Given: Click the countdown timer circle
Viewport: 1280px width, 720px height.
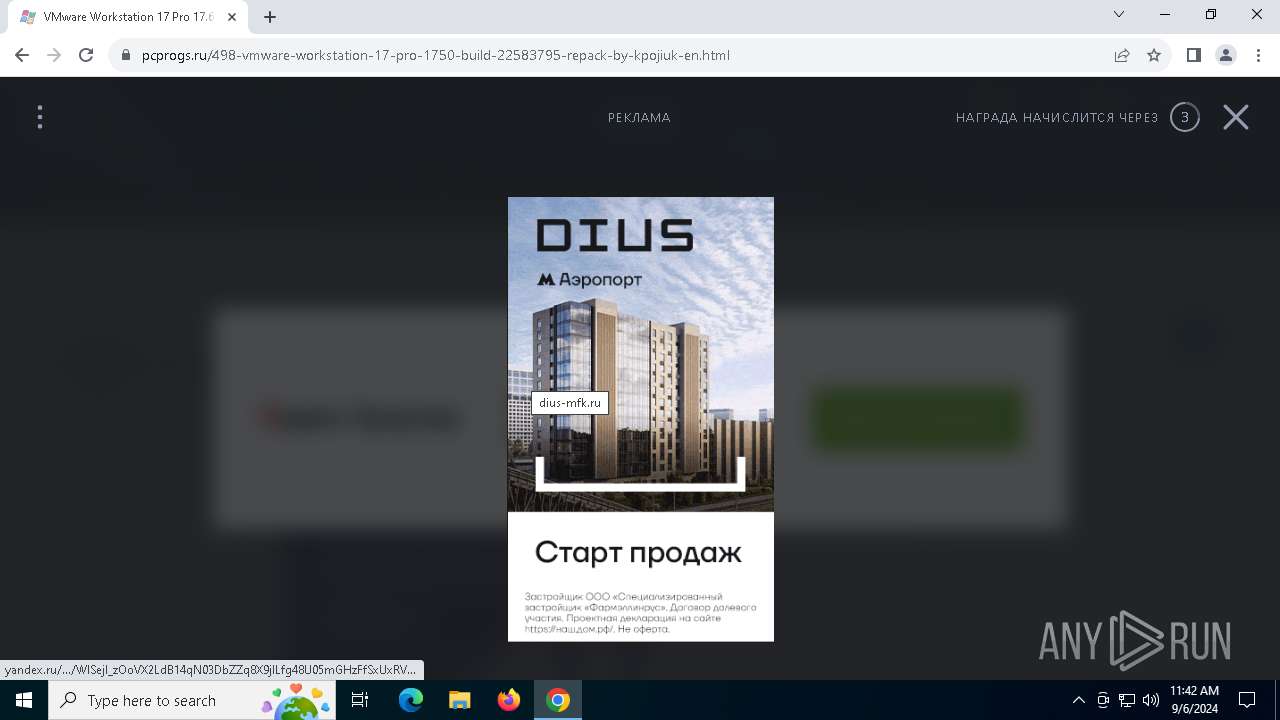Looking at the screenshot, I should [x=1185, y=118].
